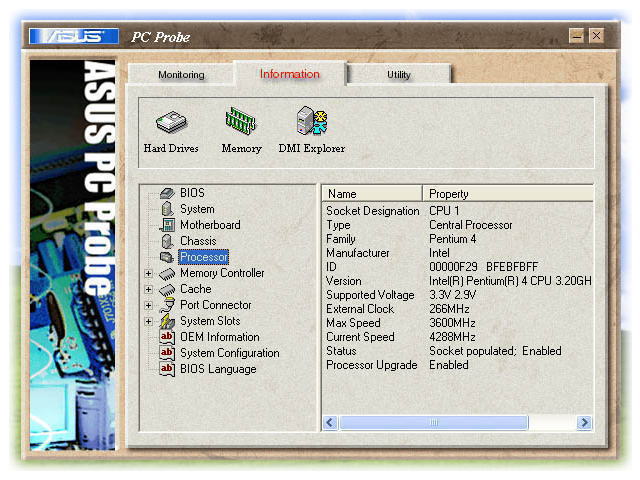Select the Information tab
The image size is (640, 480).
(x=290, y=74)
